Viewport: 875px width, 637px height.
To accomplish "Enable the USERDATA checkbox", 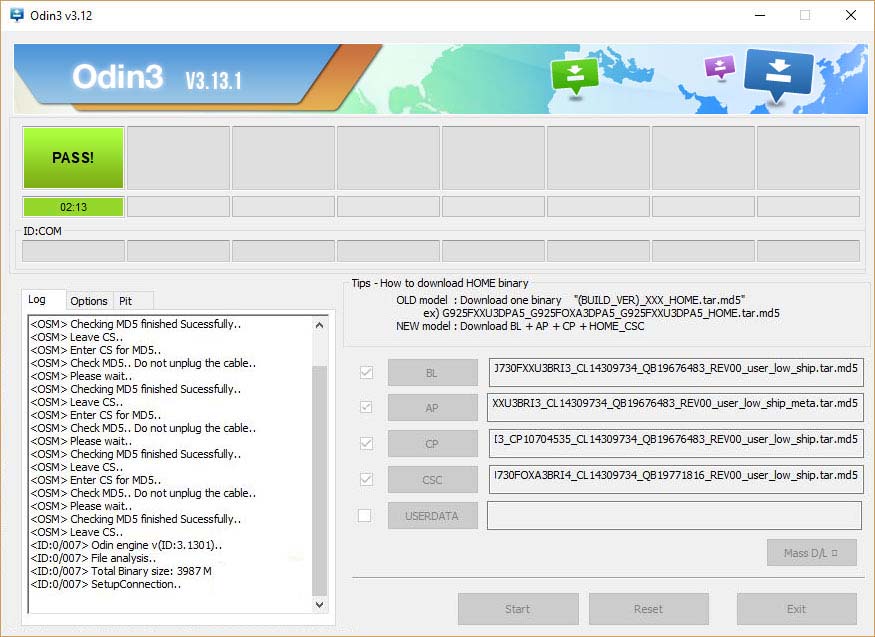I will [366, 515].
